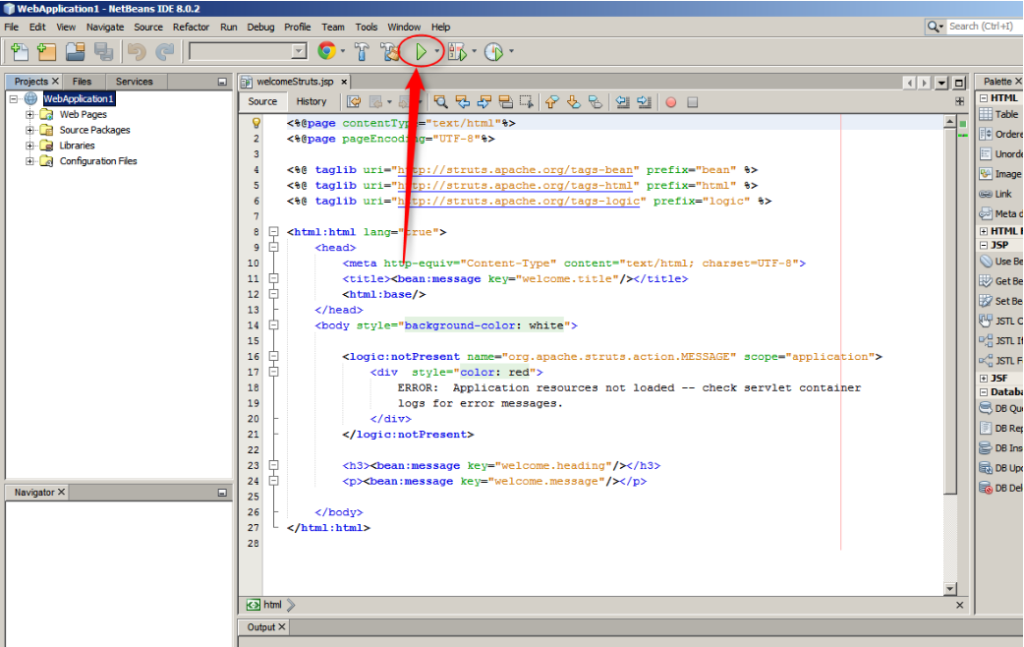Select the welcomeStruts.jsp editor tab
The image size is (1024, 647).
(x=295, y=82)
